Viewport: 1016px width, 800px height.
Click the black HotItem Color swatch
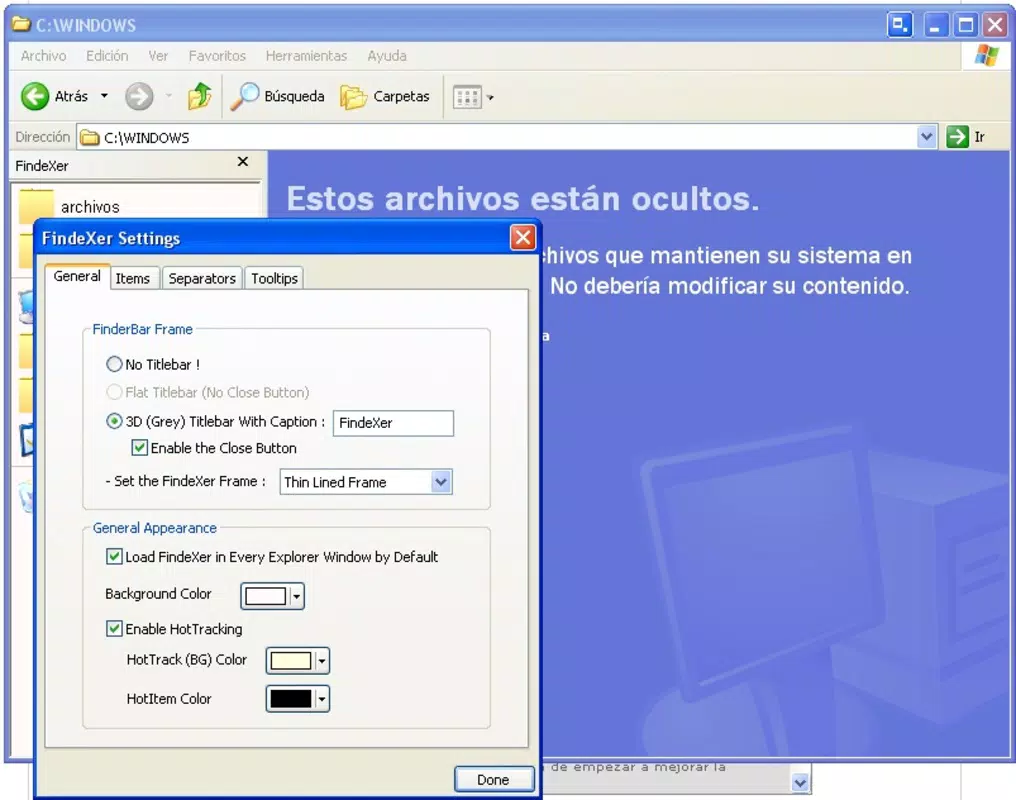point(291,699)
